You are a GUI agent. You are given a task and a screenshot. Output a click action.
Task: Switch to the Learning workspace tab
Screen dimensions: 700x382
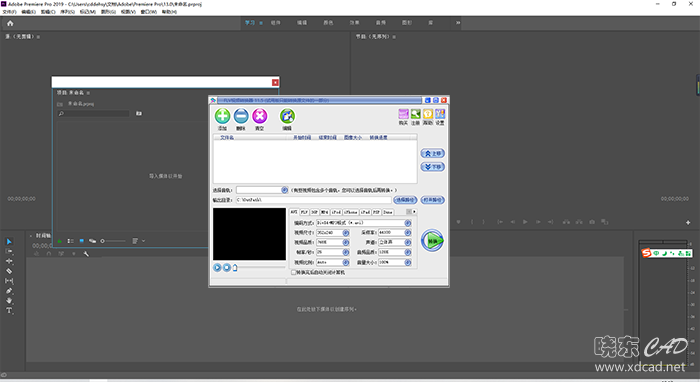pyautogui.click(x=250, y=23)
